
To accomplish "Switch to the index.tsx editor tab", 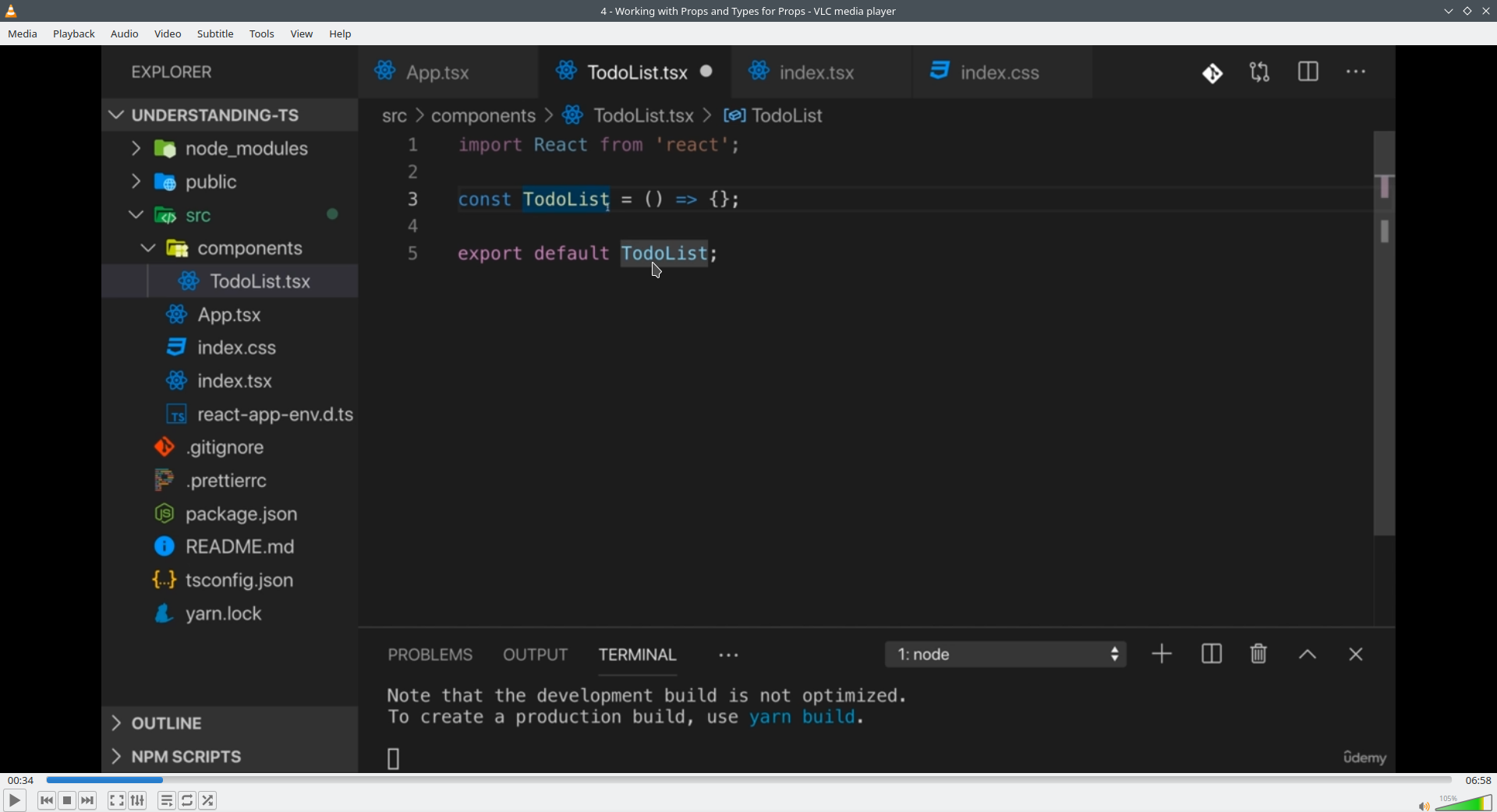I will (x=822, y=72).
